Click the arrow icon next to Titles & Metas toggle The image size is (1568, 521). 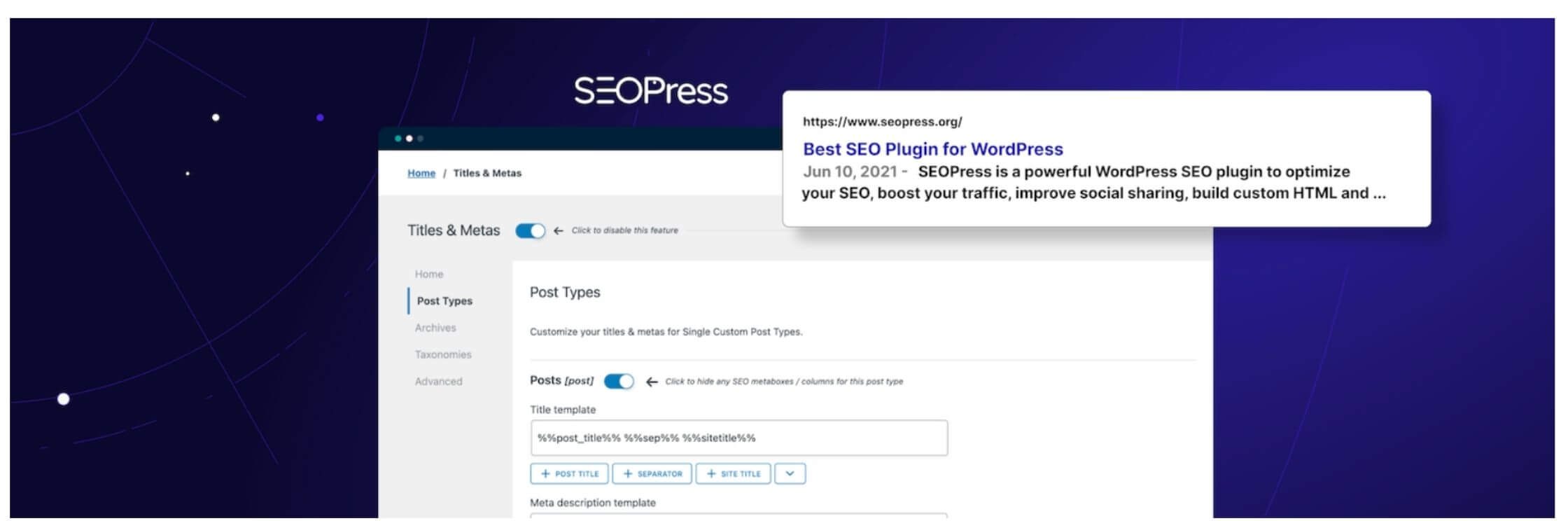(x=558, y=230)
